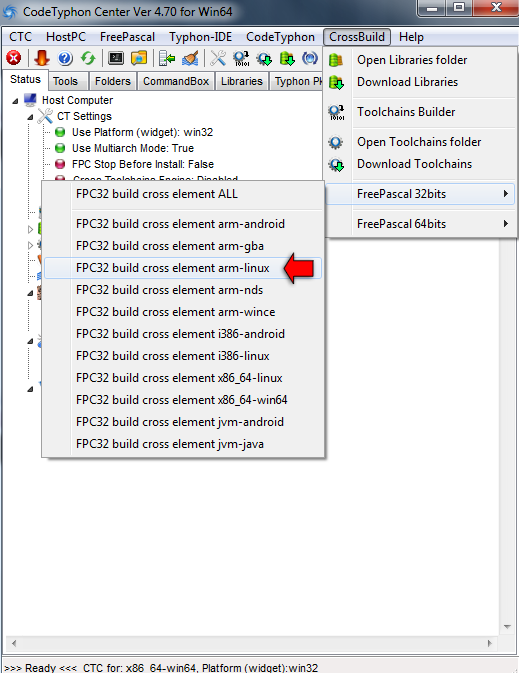The height and width of the screenshot is (673, 519).
Task: Select FPC32 build cross element ALL
Action: pos(156,194)
